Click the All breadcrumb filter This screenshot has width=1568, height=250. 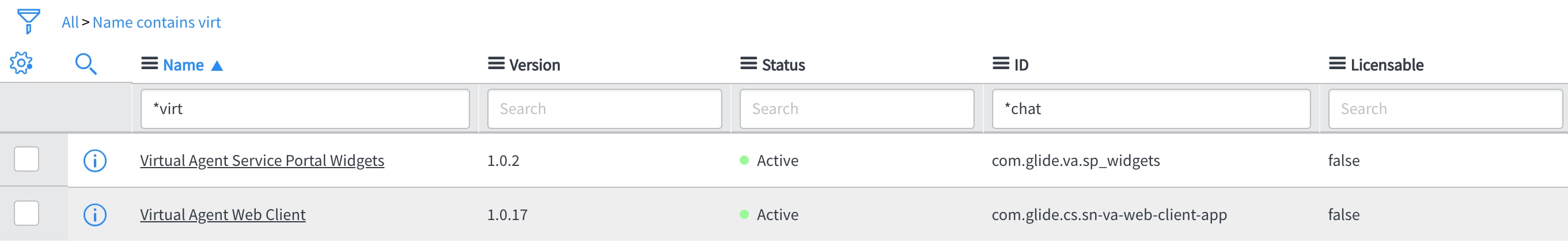tap(70, 22)
